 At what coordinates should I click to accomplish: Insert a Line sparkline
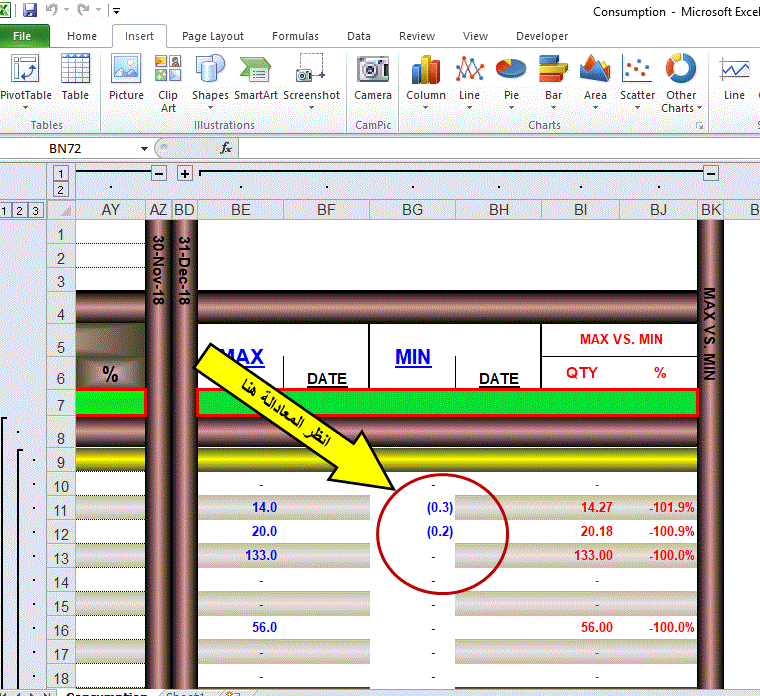coord(734,78)
